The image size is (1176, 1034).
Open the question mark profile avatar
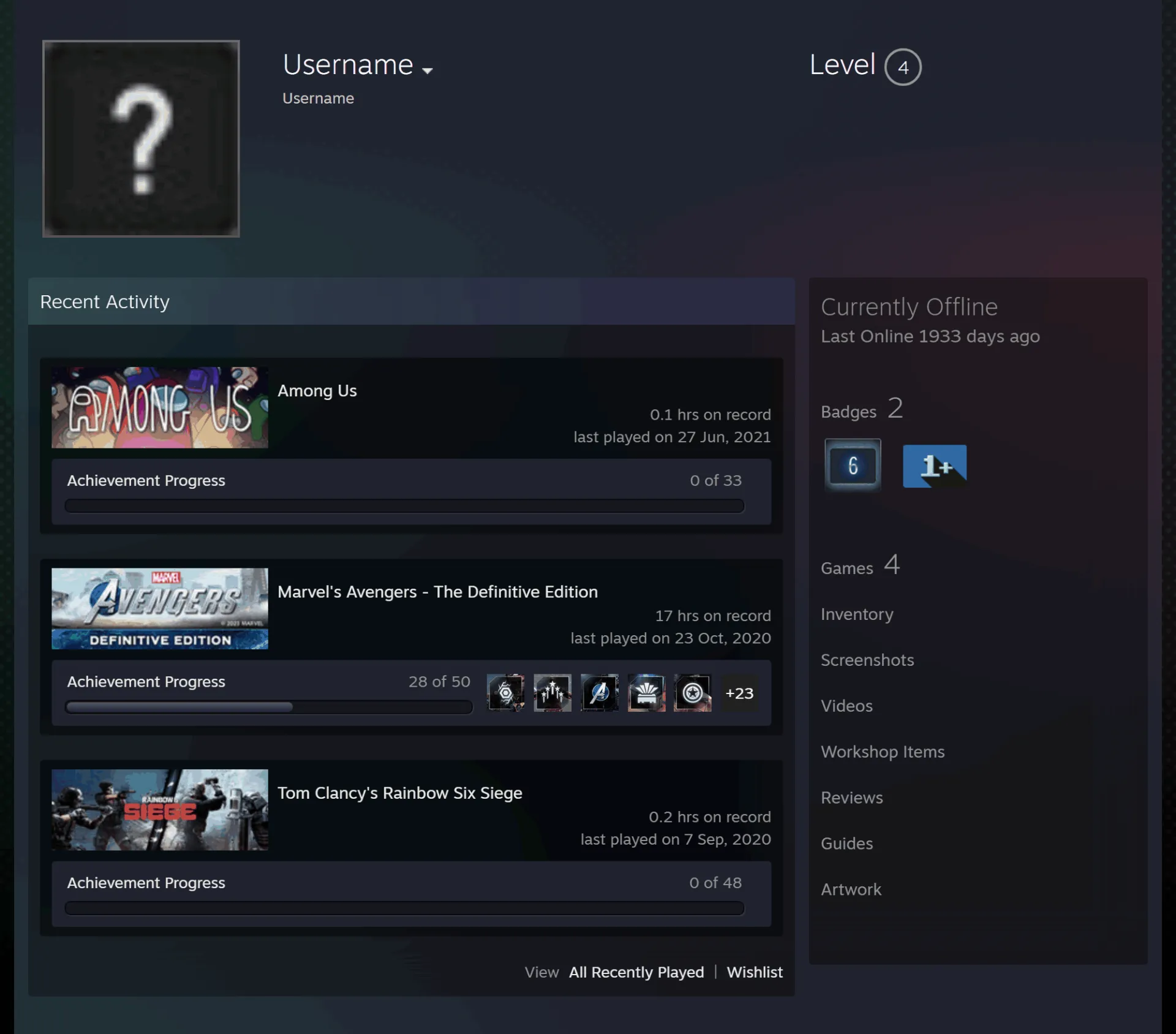coord(141,138)
